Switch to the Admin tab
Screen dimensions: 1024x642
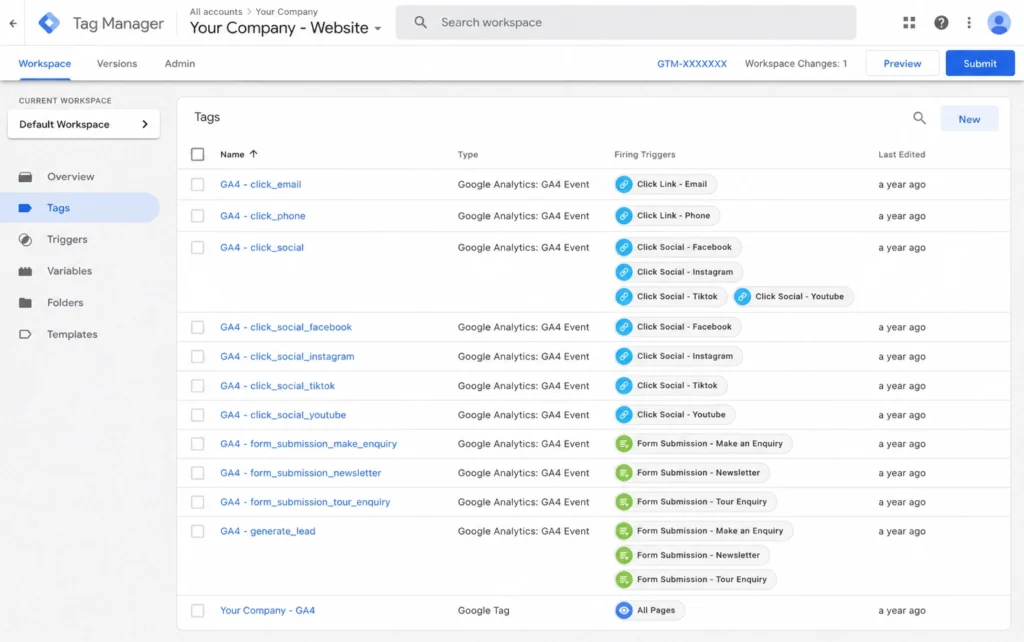(180, 63)
